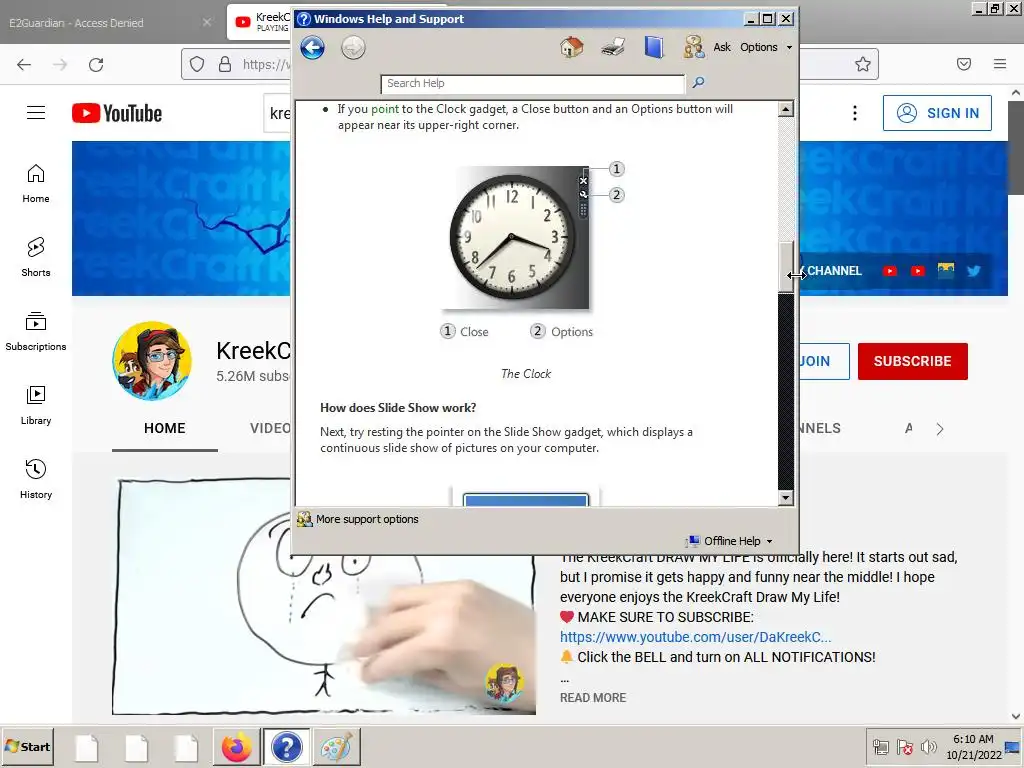Open the Twitter icon in channel banner
Image resolution: width=1024 pixels, height=768 pixels.
974,270
